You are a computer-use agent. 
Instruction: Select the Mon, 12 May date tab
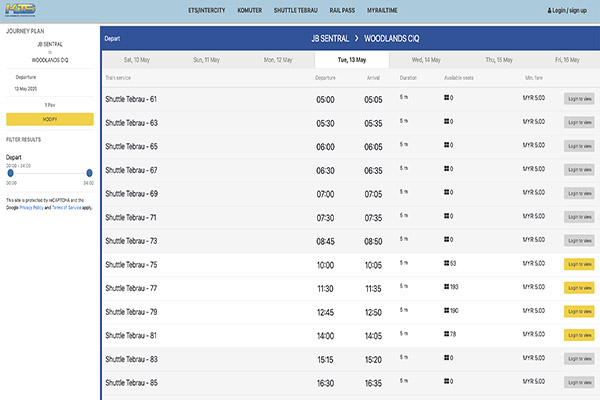coord(283,60)
